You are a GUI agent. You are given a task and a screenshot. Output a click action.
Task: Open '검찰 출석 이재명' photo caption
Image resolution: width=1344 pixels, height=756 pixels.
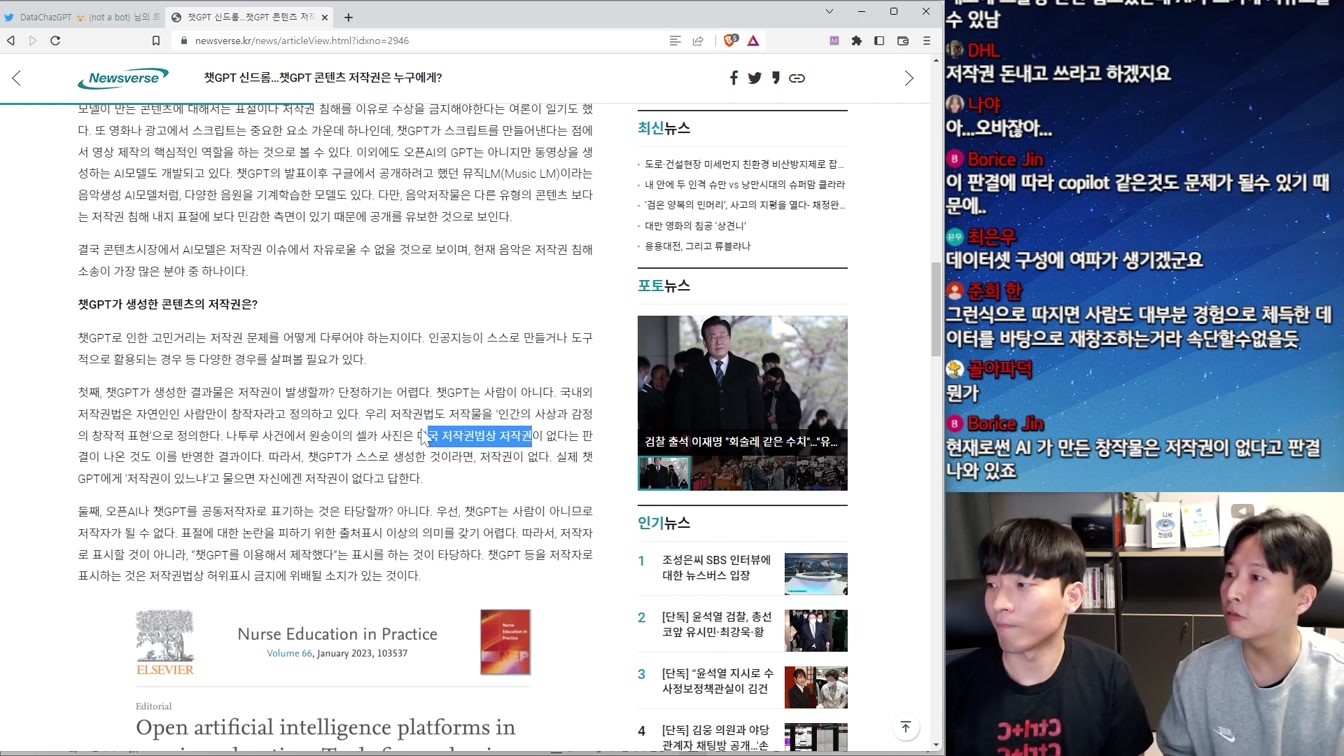741,441
